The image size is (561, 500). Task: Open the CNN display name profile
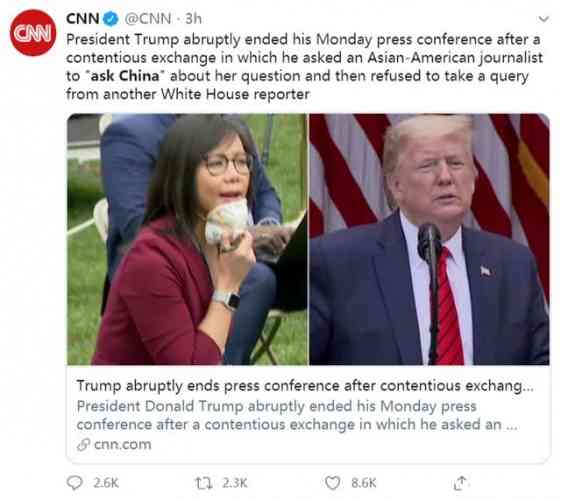[x=83, y=18]
